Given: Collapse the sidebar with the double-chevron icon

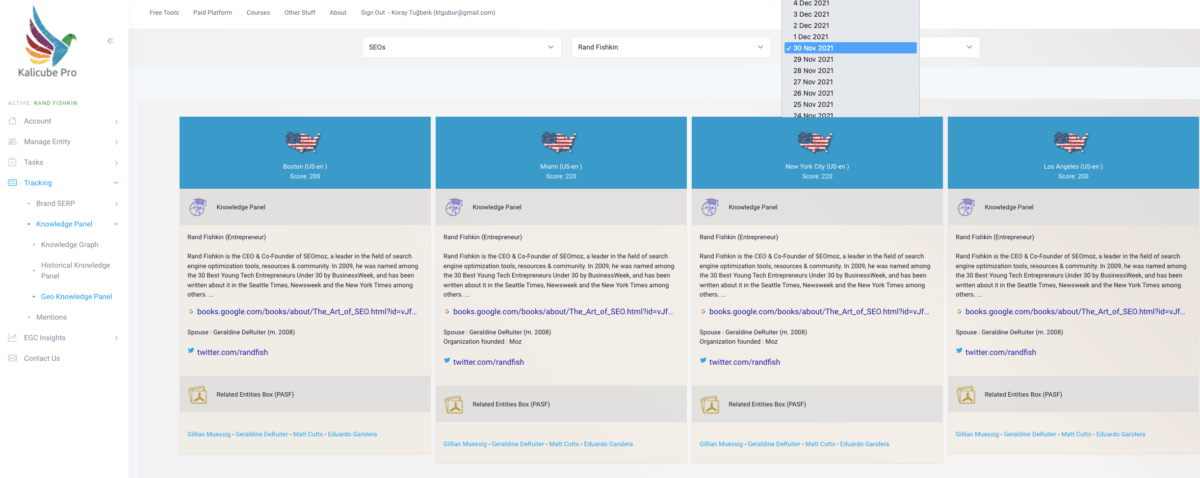Looking at the screenshot, I should pos(110,41).
